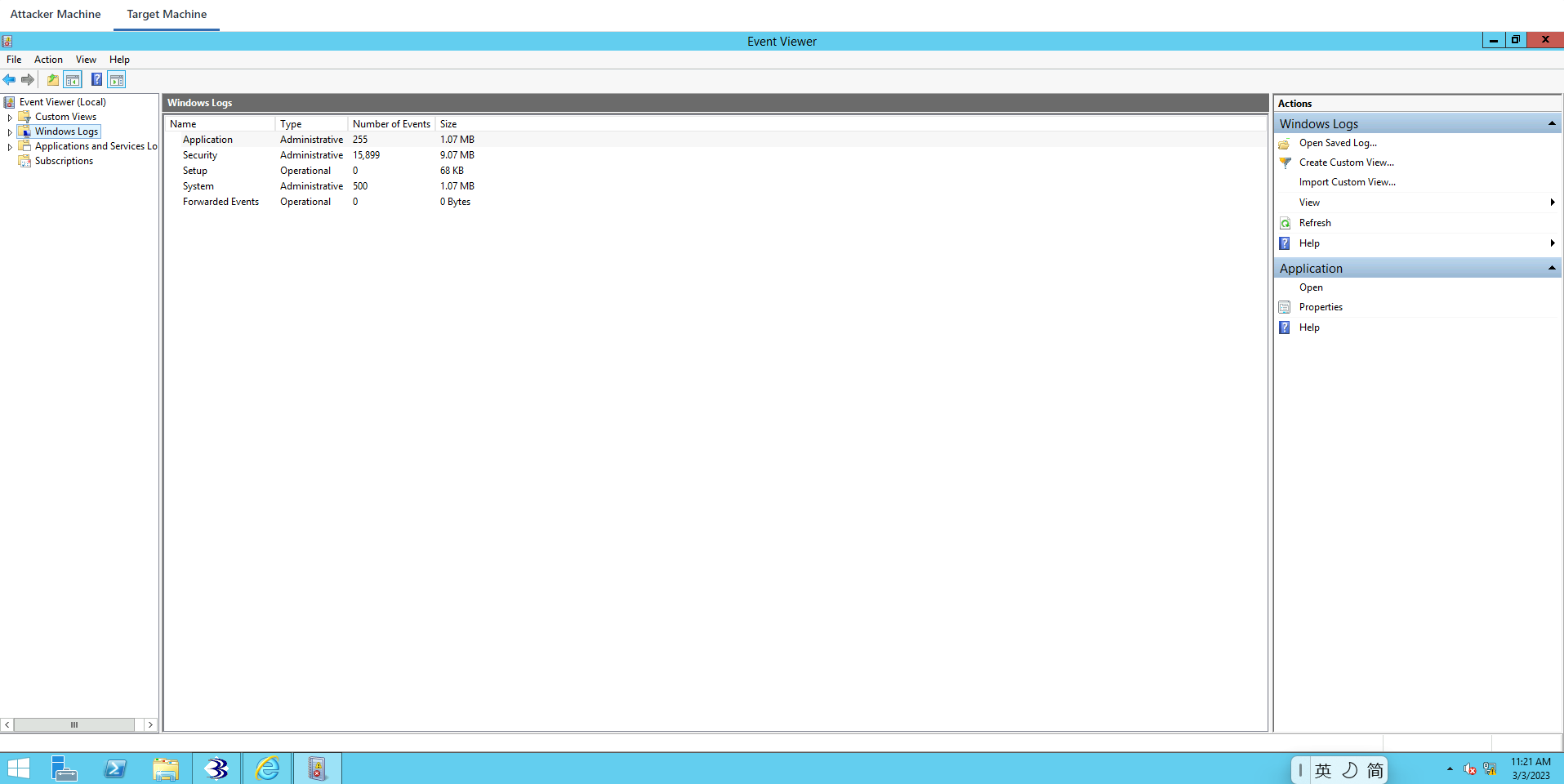Open the Action menu
This screenshot has width=1564, height=784.
(x=48, y=60)
